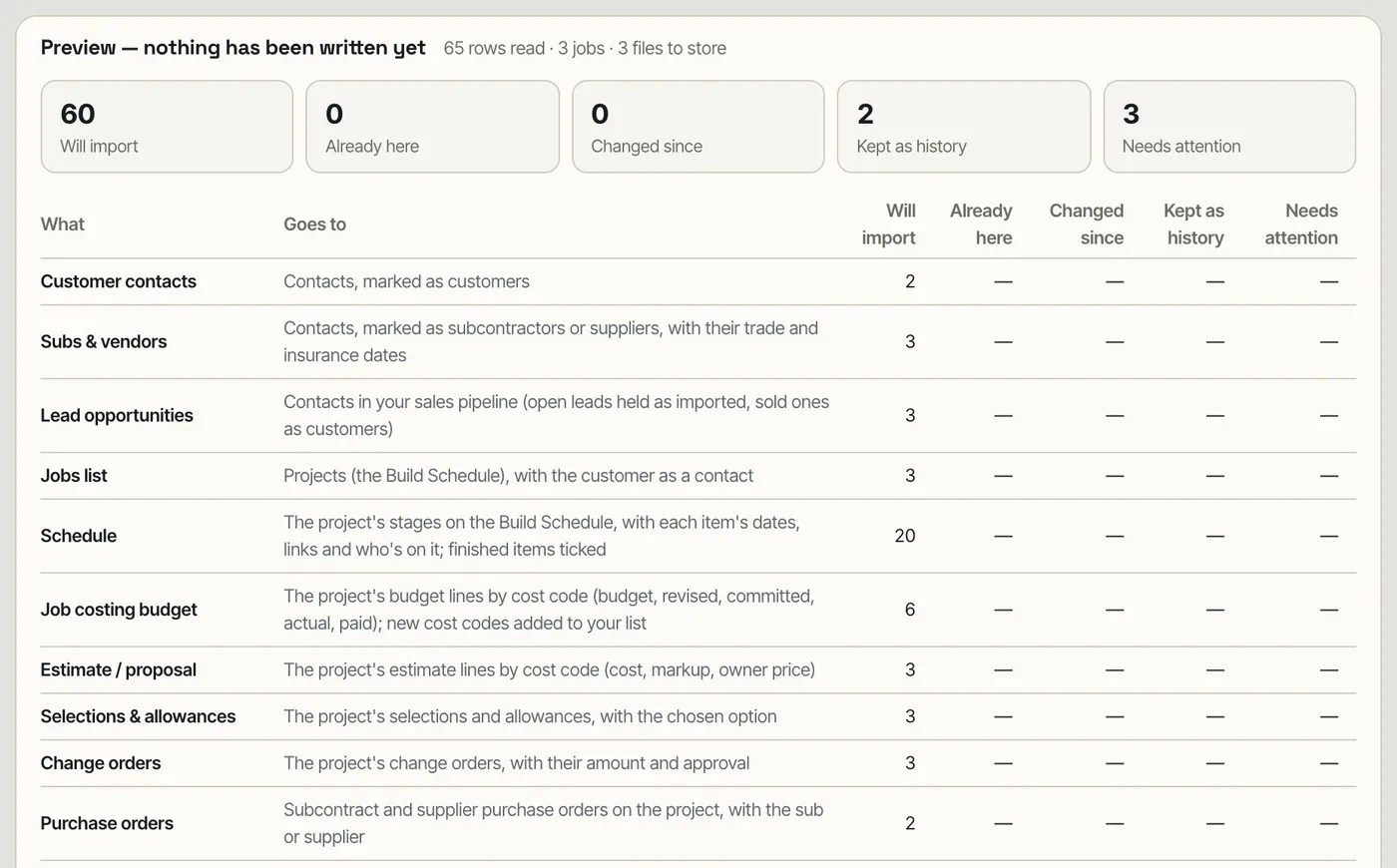
Task: Select the "Contacts in your sales pipeline" description
Action: coord(556,415)
